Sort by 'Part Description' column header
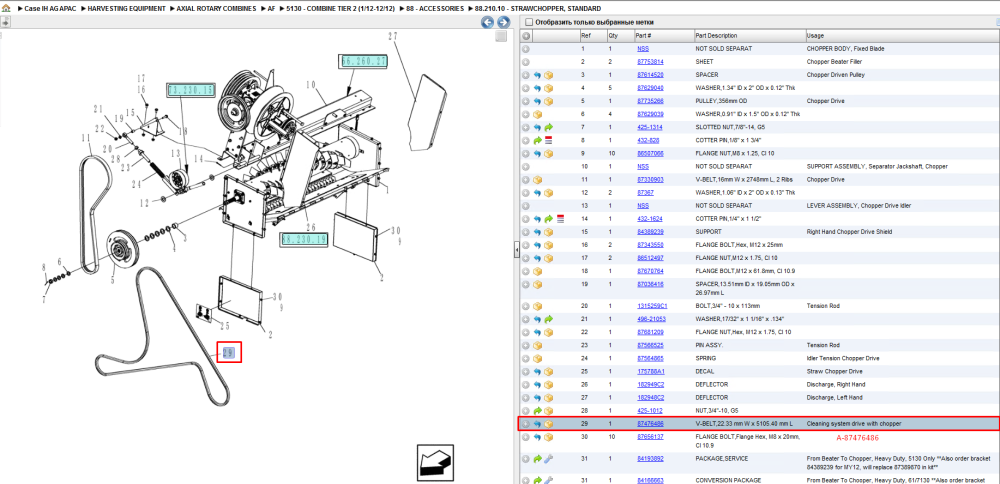The height and width of the screenshot is (484, 1000). [749, 36]
